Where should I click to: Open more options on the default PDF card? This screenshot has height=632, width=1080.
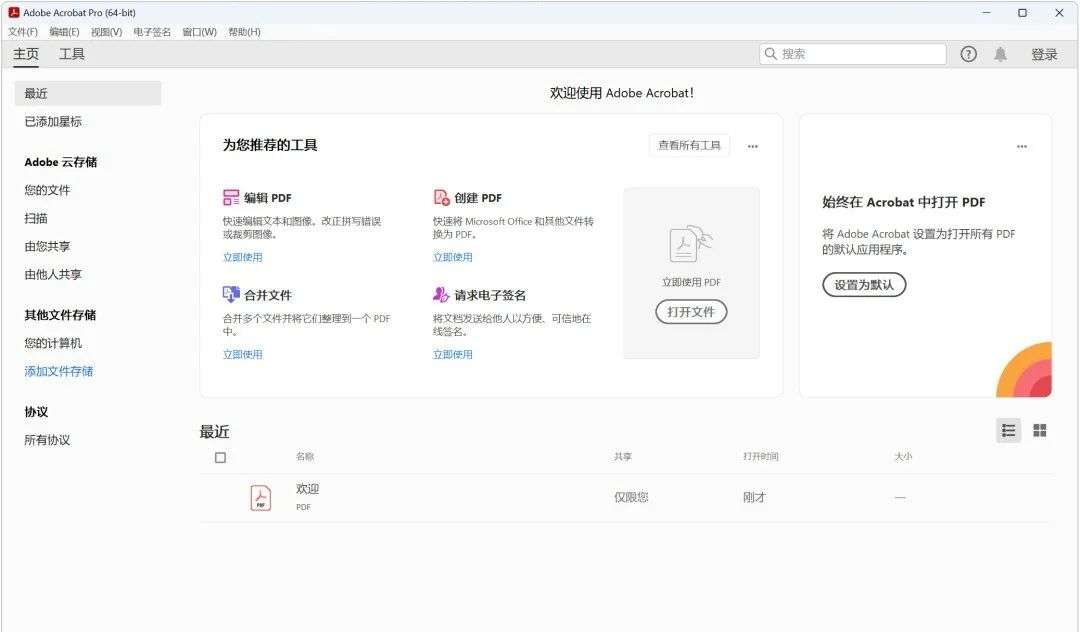pos(1021,146)
